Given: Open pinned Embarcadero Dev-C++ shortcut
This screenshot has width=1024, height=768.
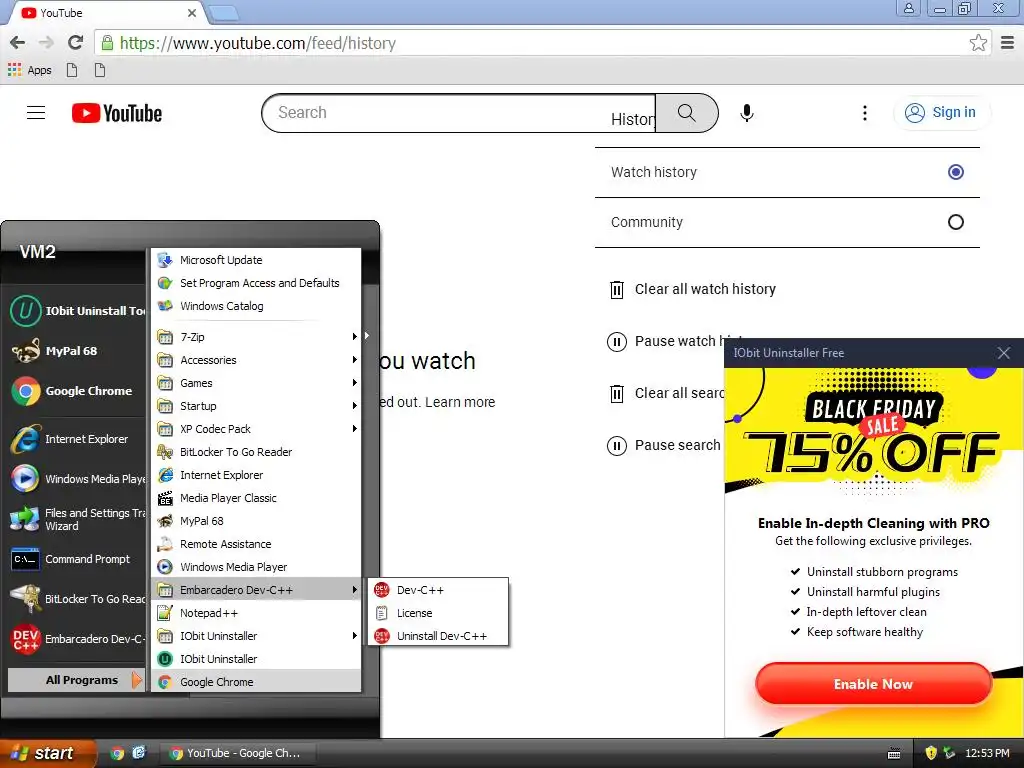Looking at the screenshot, I should pyautogui.click(x=77, y=639).
